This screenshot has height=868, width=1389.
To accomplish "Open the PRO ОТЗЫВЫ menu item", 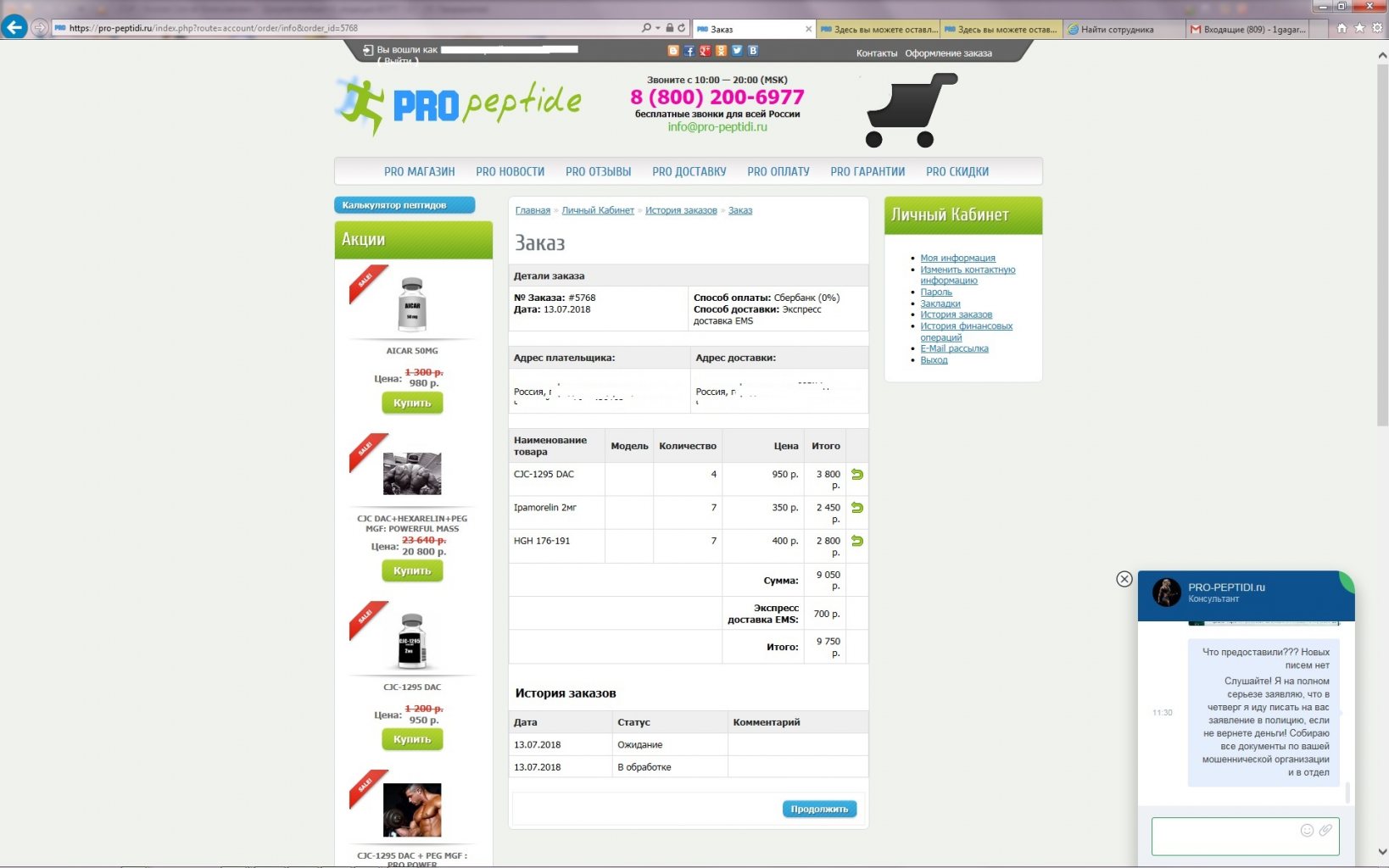I will [x=598, y=171].
